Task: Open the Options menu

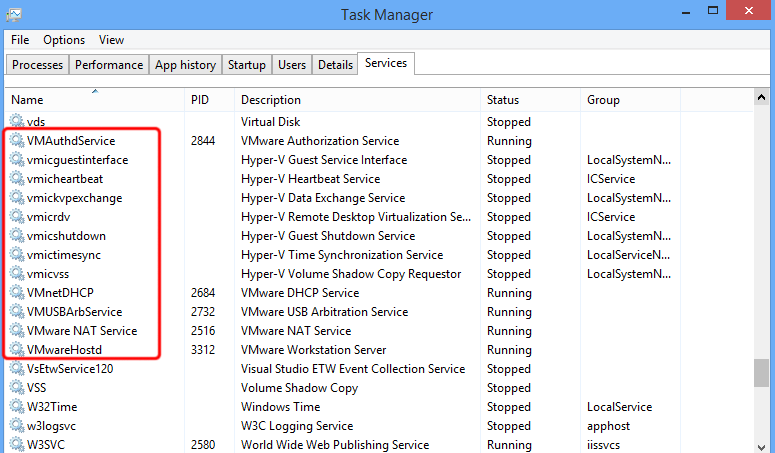Action: [x=64, y=40]
